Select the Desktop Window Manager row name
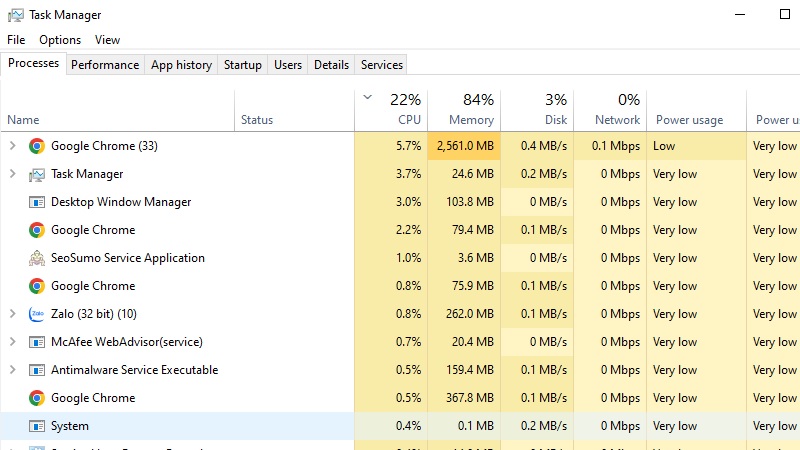800x450 pixels. point(121,202)
